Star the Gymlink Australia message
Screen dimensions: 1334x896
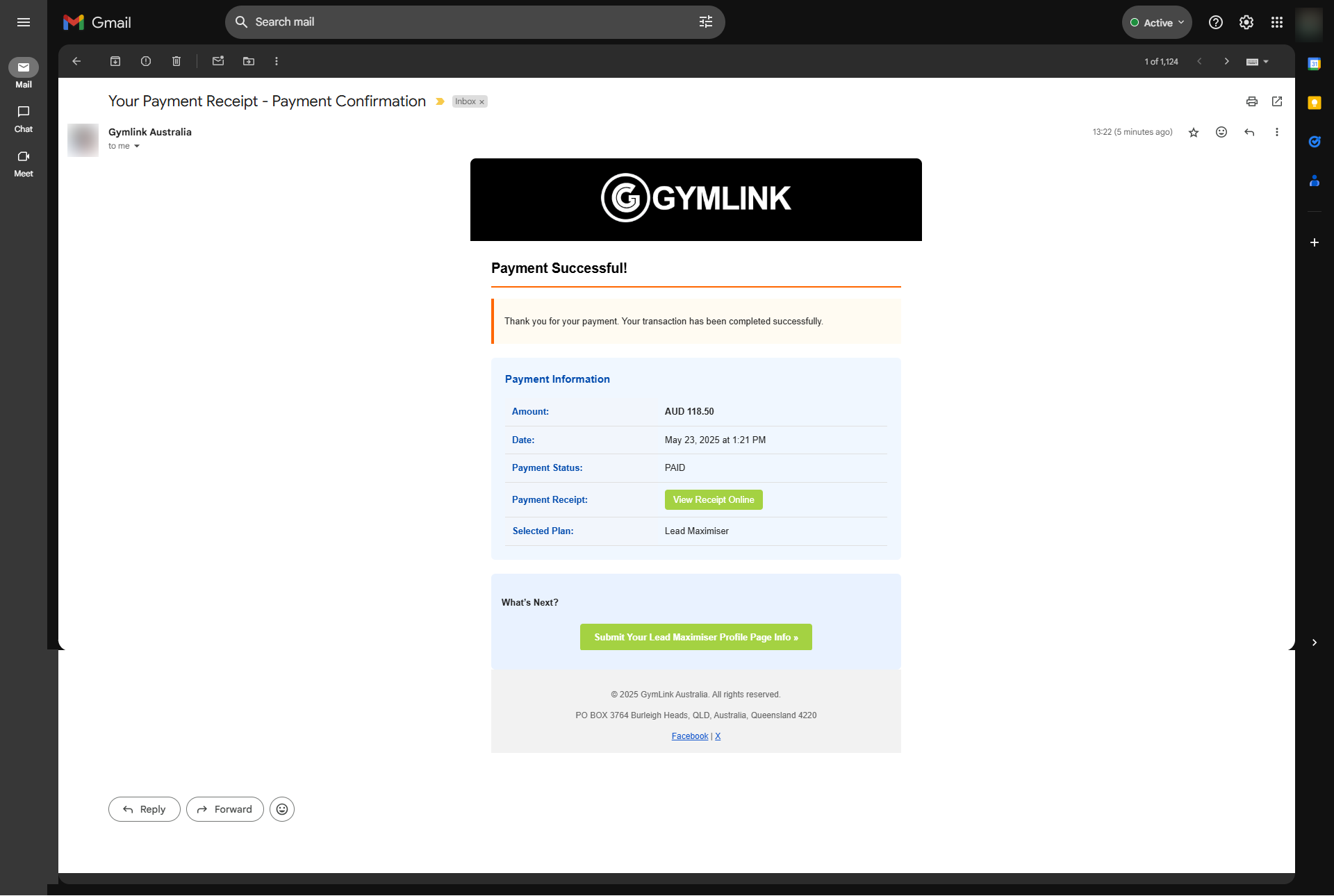[1194, 132]
